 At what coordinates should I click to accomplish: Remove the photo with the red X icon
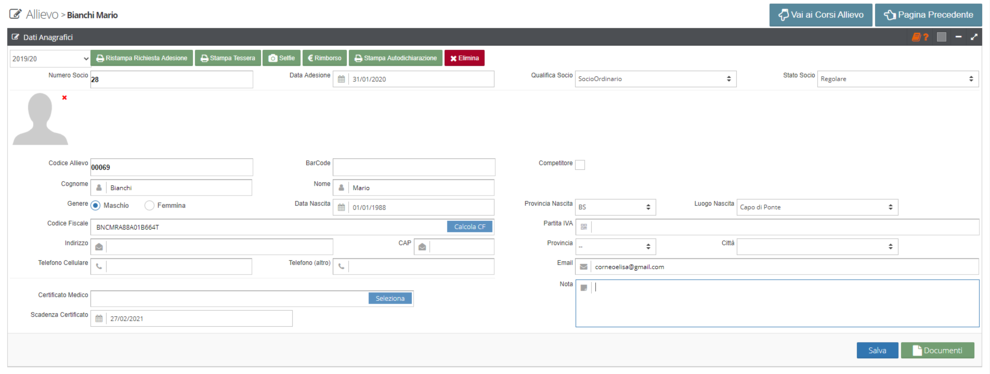[64, 97]
